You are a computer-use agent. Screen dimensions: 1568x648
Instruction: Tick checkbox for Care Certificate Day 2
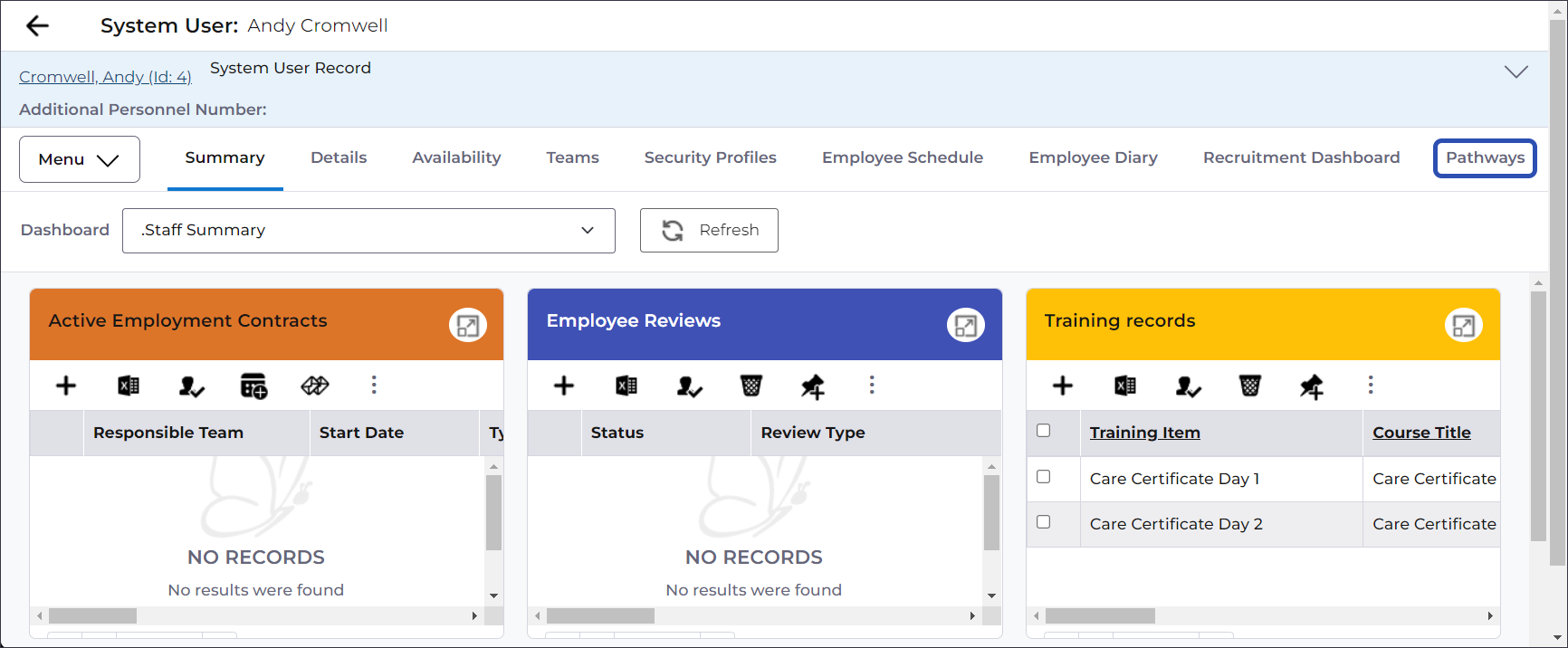1044,522
